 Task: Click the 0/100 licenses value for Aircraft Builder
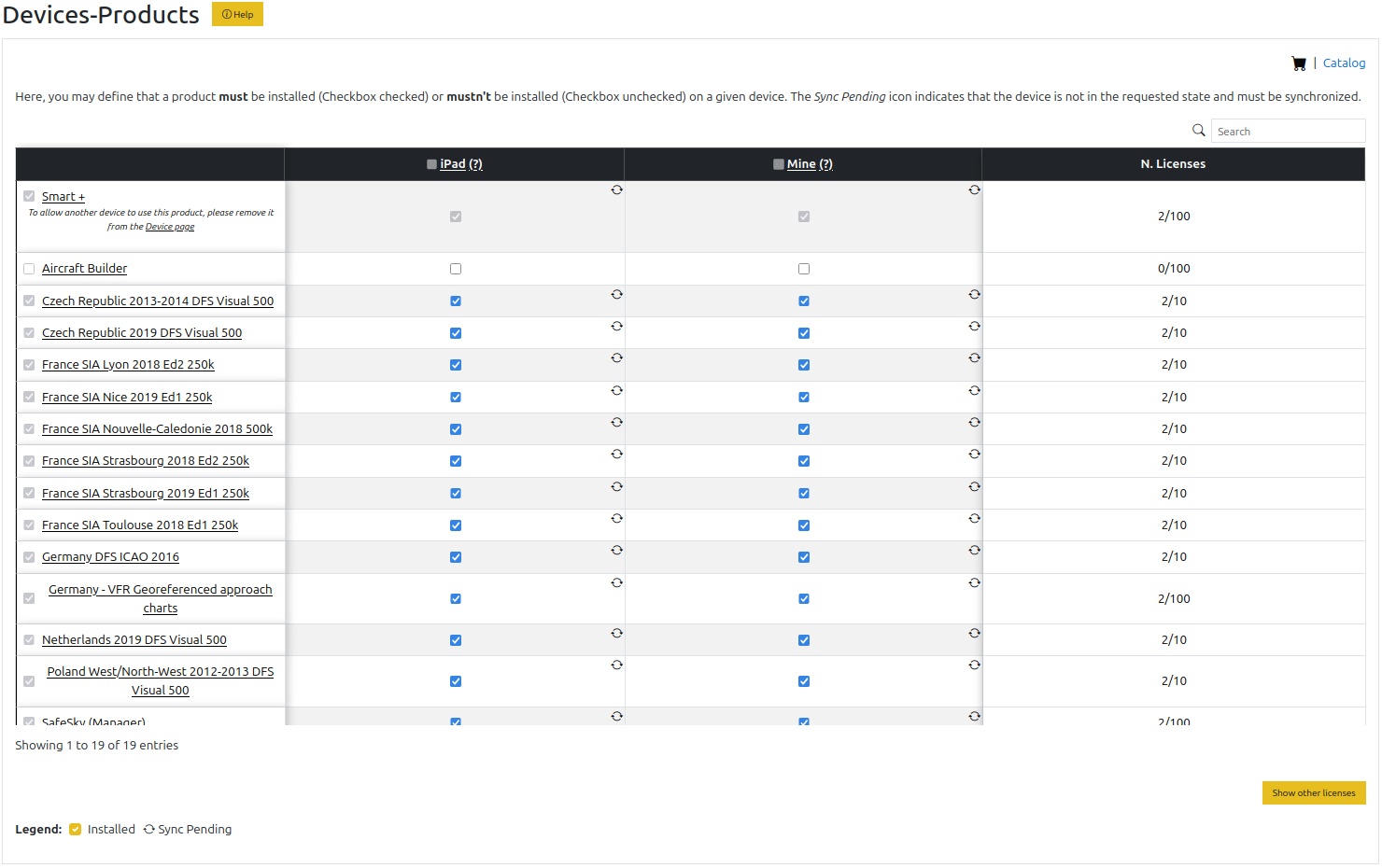point(1174,269)
